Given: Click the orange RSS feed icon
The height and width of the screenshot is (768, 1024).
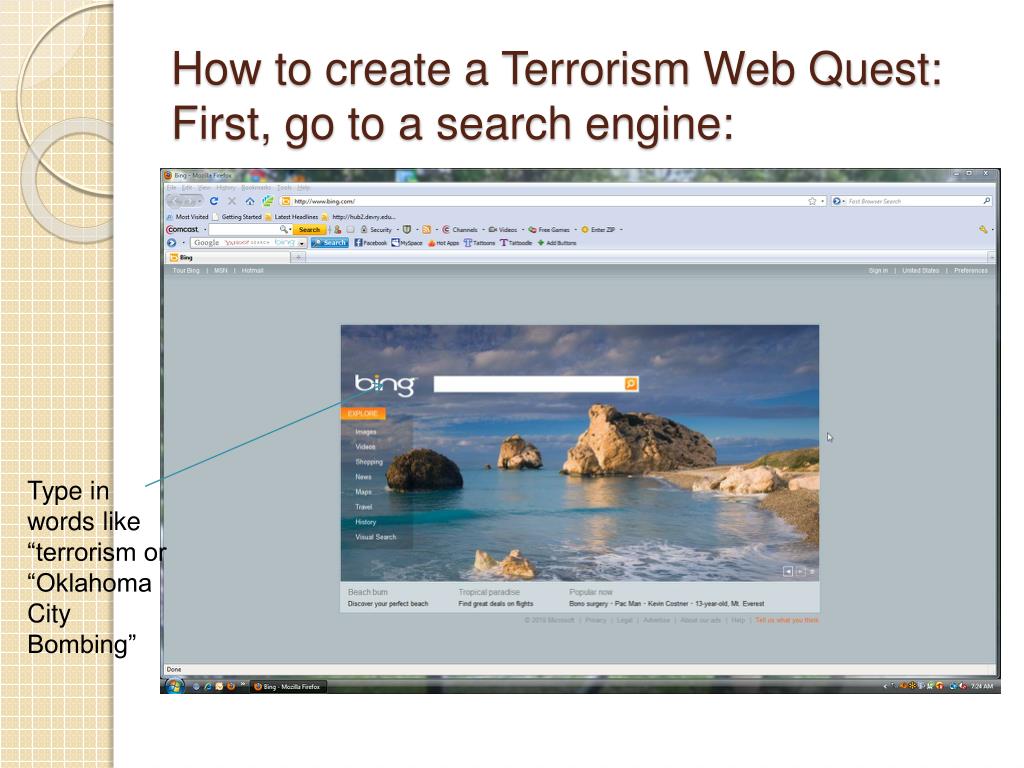Looking at the screenshot, I should pos(426,229).
